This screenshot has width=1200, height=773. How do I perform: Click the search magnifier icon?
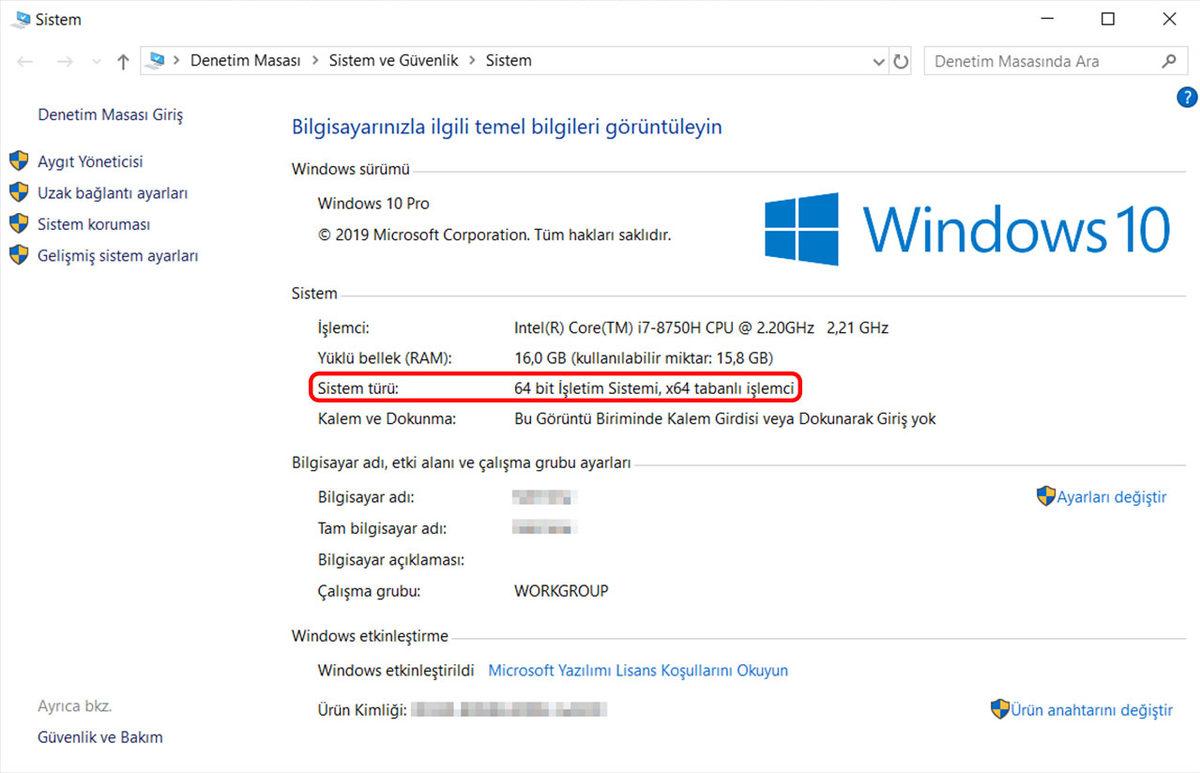1168,61
